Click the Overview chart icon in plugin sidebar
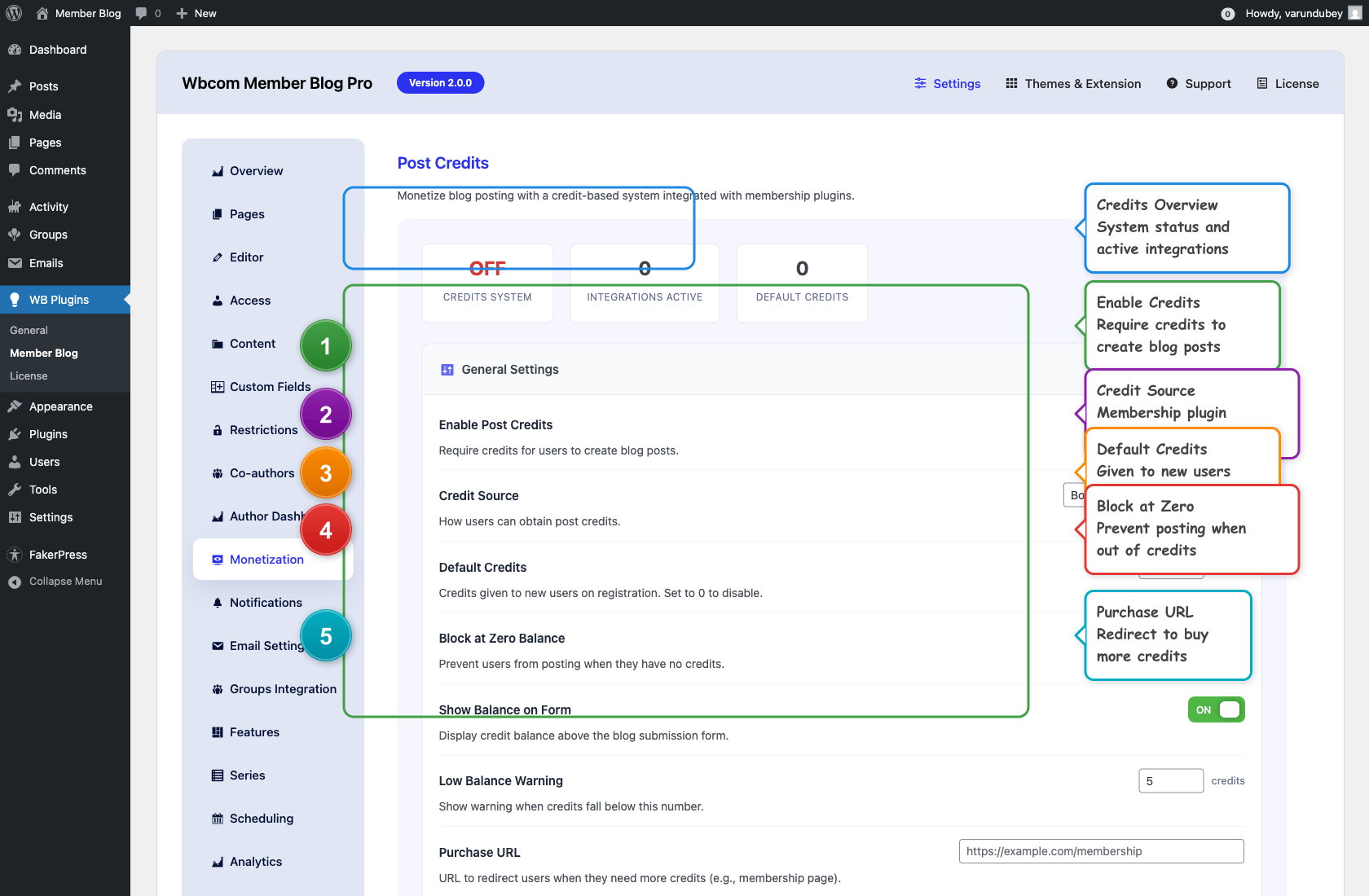 (218, 171)
